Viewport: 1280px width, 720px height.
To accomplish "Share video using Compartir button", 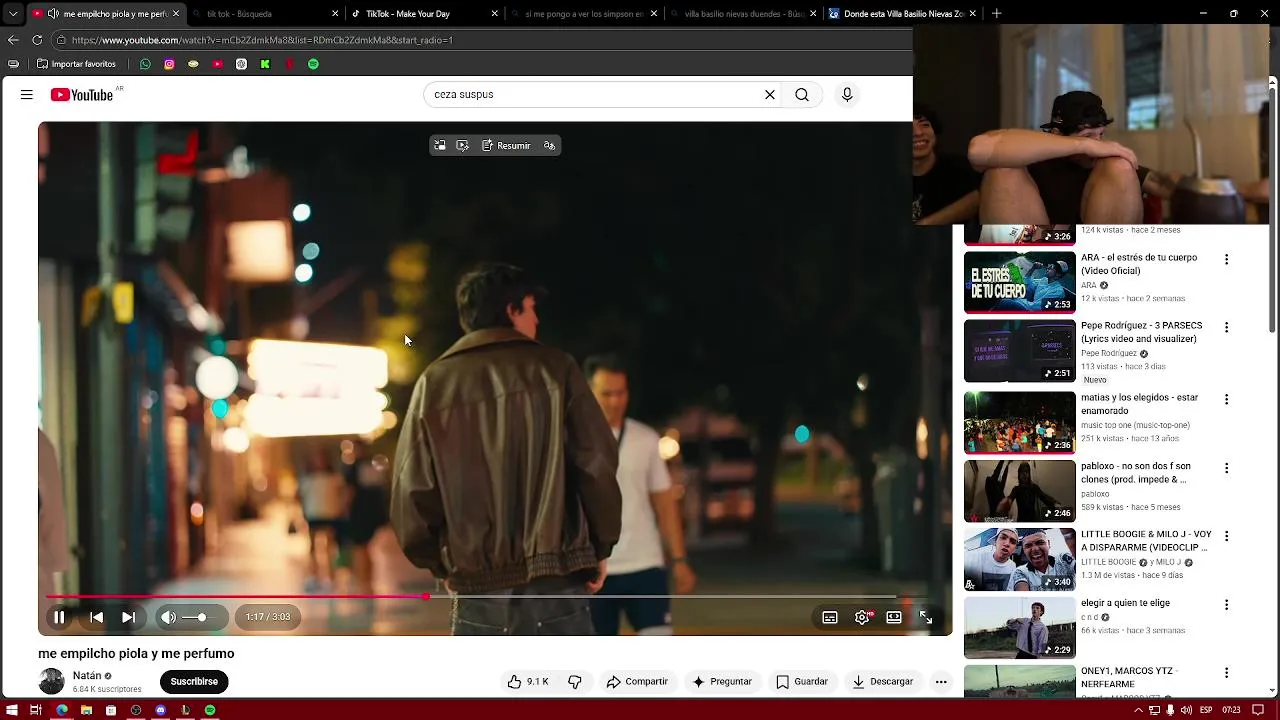I will tap(637, 682).
